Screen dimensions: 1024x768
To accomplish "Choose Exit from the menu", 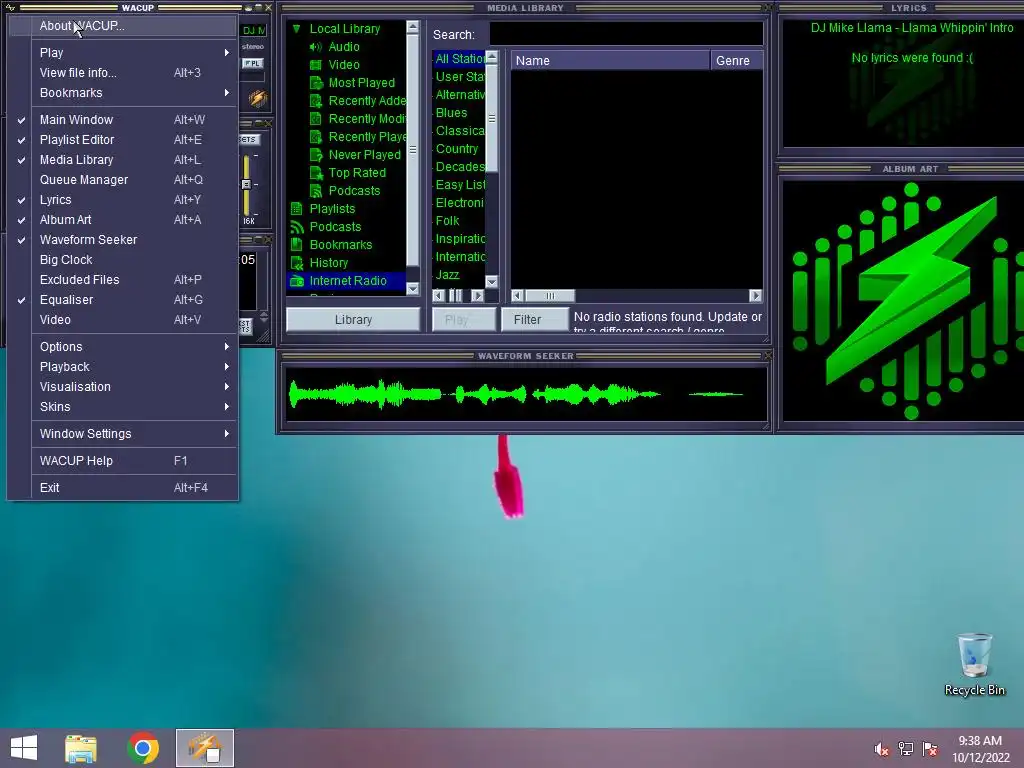I will (123, 488).
